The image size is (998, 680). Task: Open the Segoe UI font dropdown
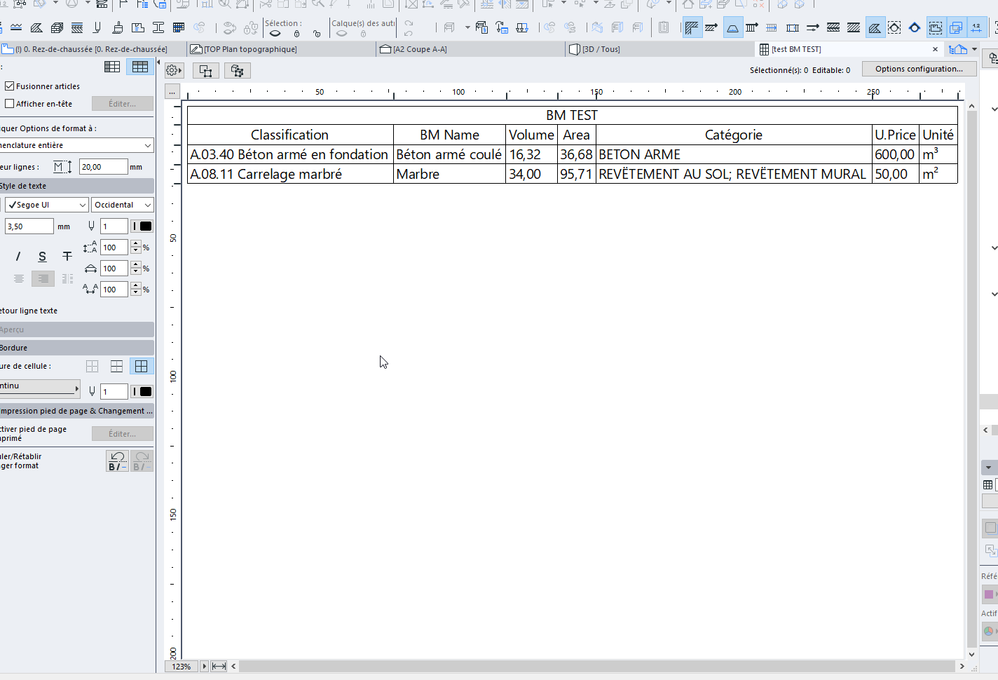46,204
